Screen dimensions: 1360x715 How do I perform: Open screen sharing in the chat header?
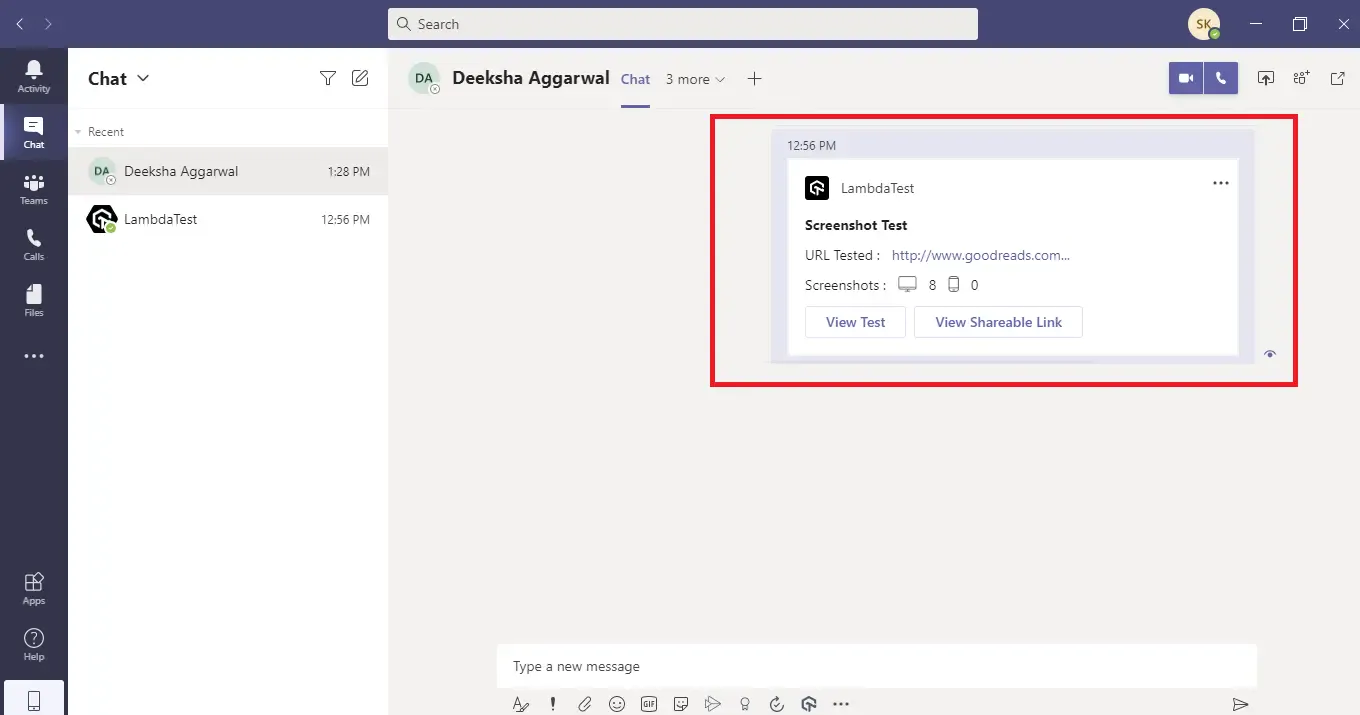pyautogui.click(x=1265, y=78)
